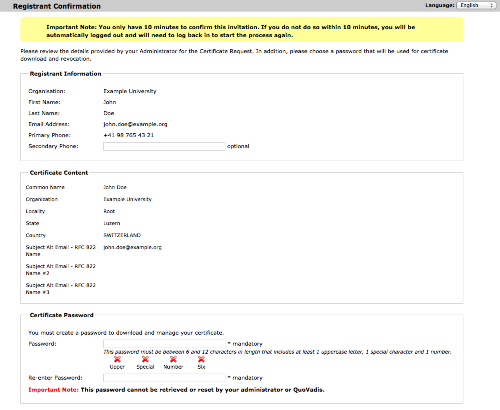Click the red X above Number
This screenshot has height=410, width=500.
pyautogui.click(x=173, y=359)
